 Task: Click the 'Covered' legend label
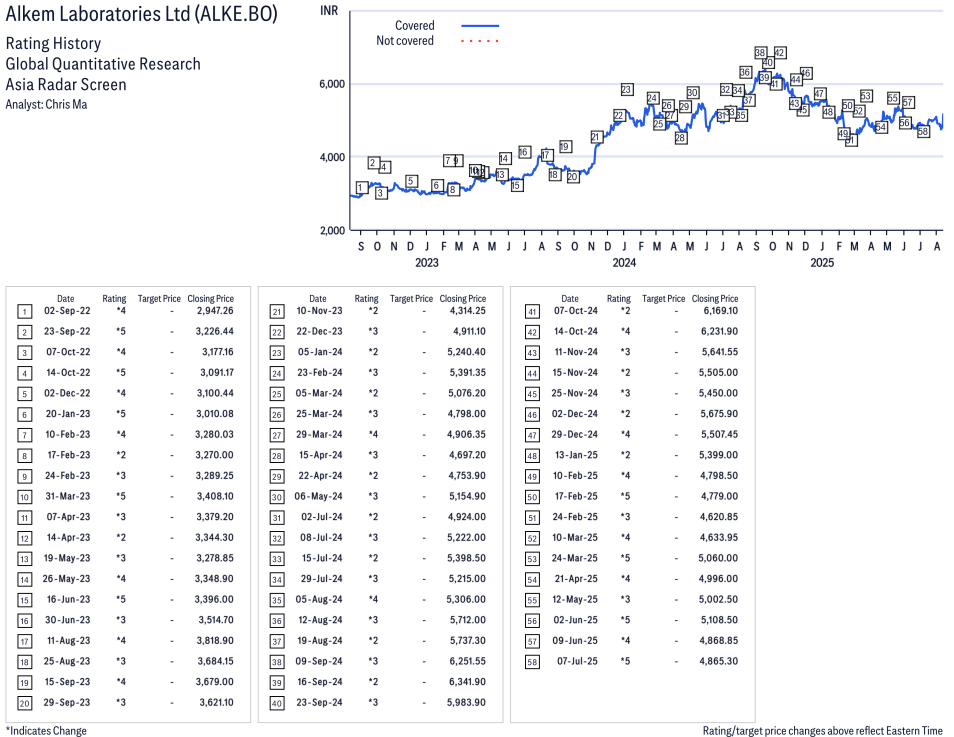pyautogui.click(x=414, y=26)
